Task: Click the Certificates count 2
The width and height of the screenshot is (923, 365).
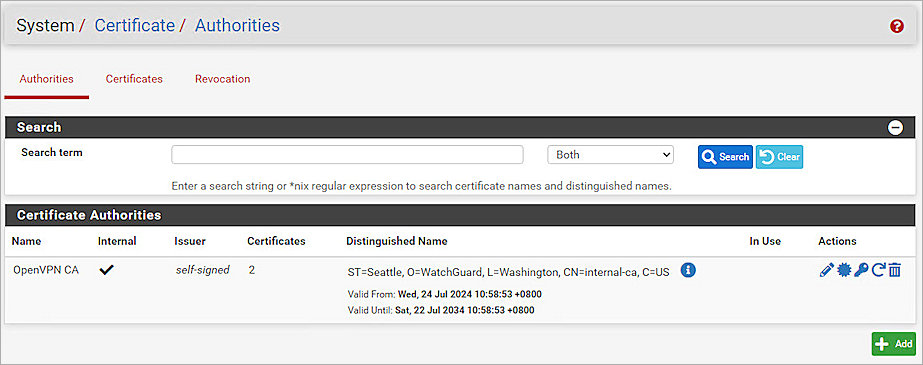Action: [252, 270]
